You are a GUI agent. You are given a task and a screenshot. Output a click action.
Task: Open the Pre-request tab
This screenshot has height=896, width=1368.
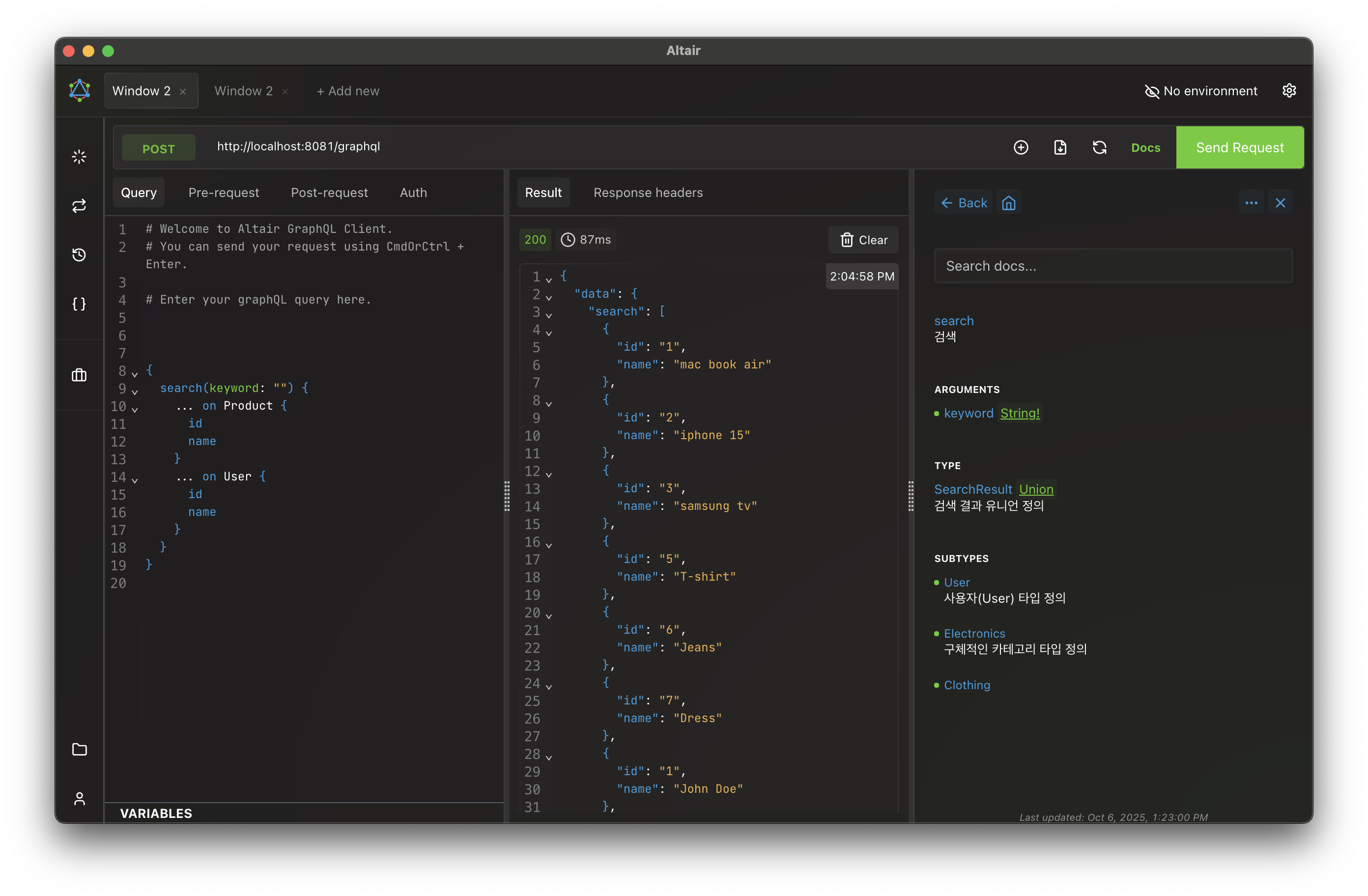[224, 193]
